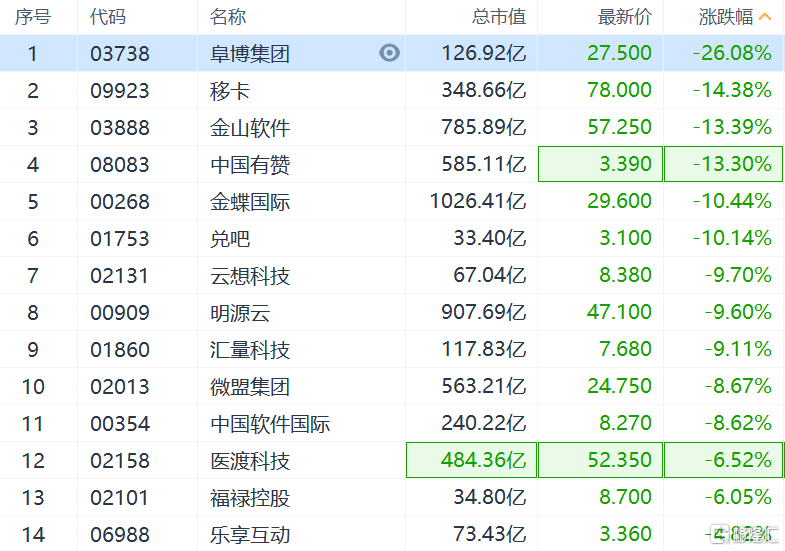The width and height of the screenshot is (785, 551).
Task: Select stock code 09923
Action: 120,91
